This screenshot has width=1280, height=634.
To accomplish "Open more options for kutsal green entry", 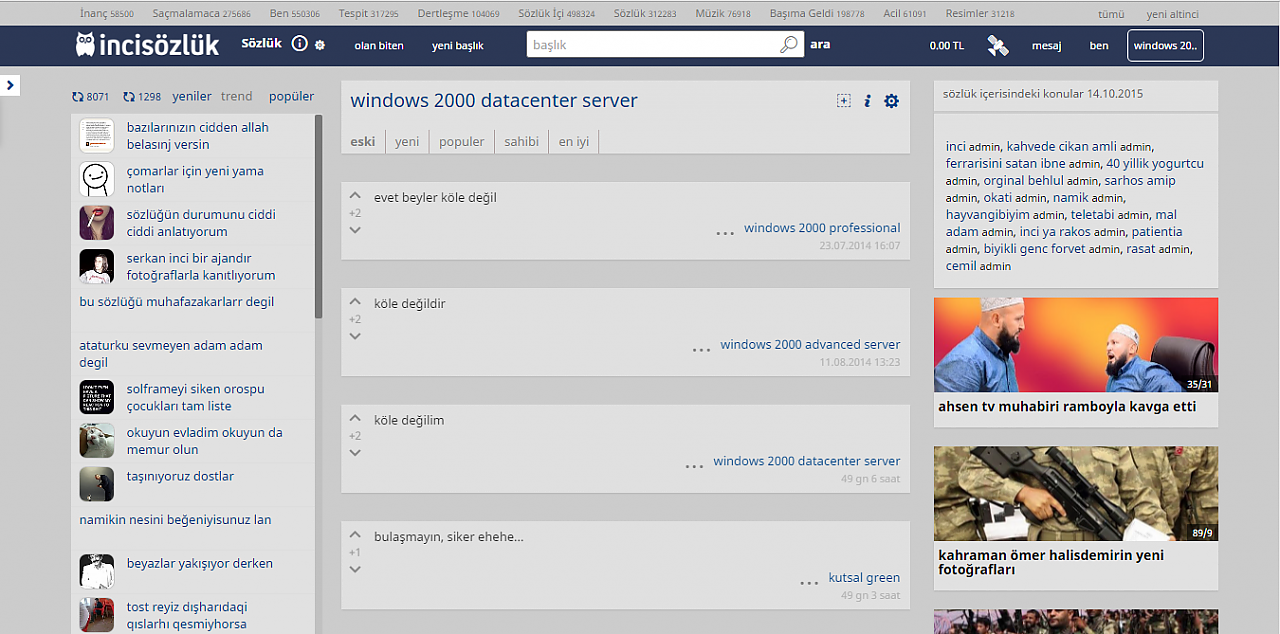I will pyautogui.click(x=810, y=583).
